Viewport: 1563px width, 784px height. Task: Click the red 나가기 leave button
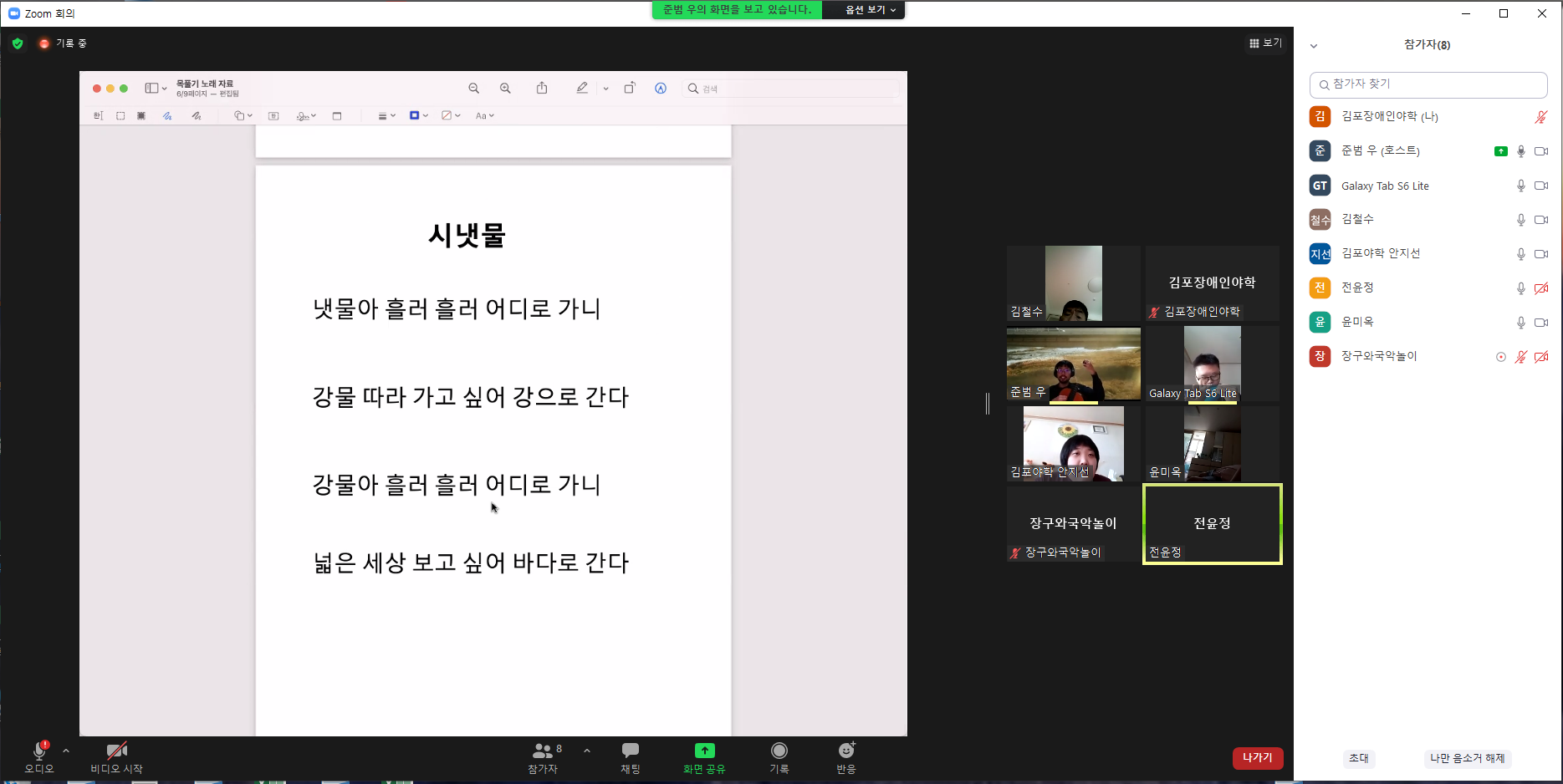[1258, 758]
